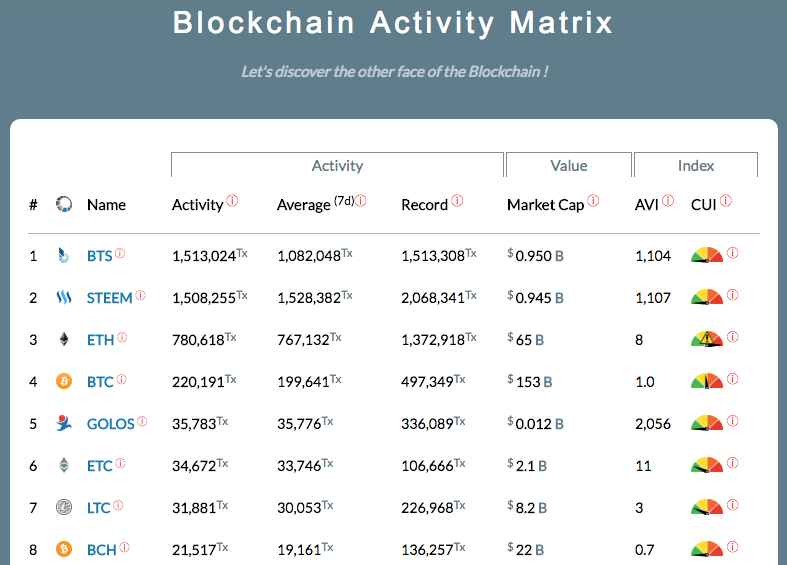Click the circular logo column header icon
Viewport: 787px width, 565px height.
pos(64,204)
